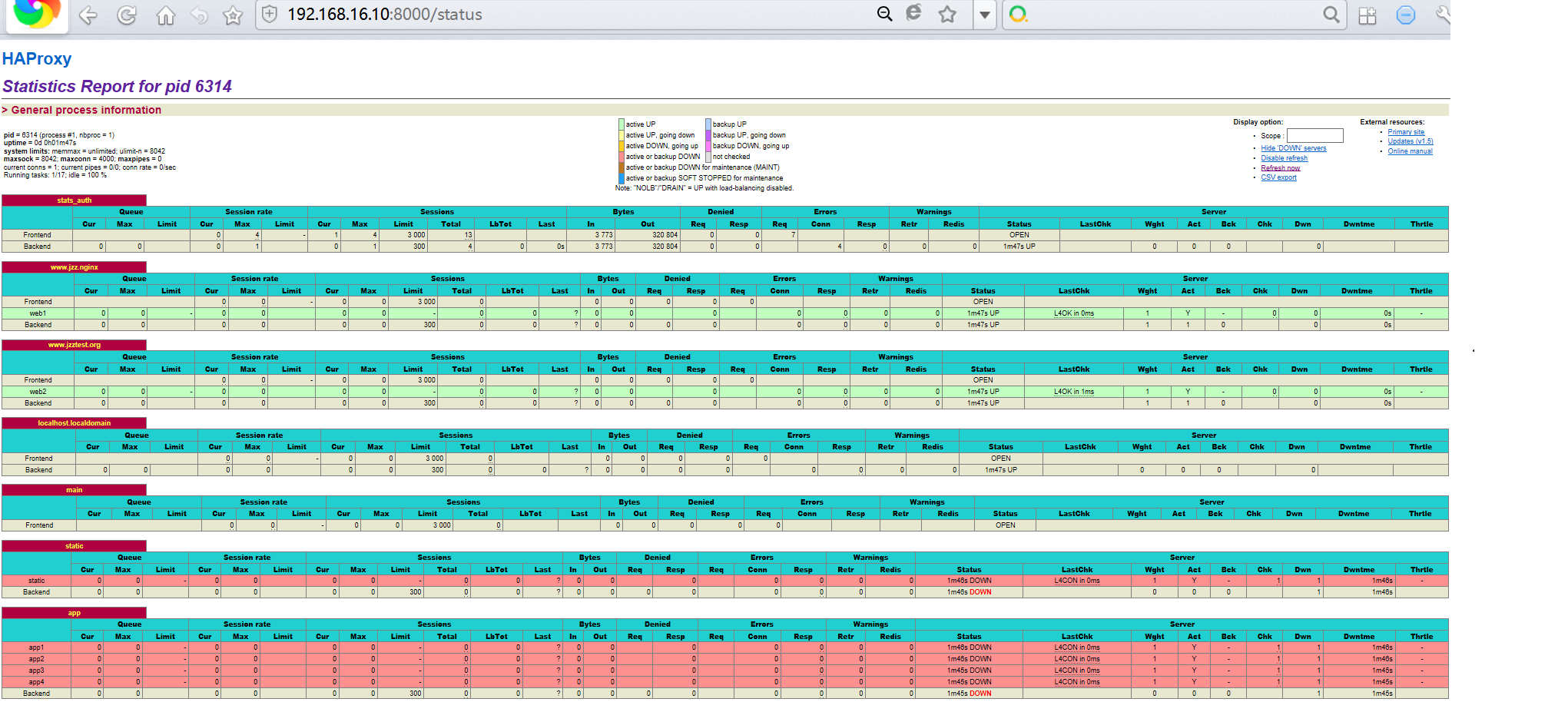Click app4 server row name
The width and height of the screenshot is (1568, 702).
point(36,682)
